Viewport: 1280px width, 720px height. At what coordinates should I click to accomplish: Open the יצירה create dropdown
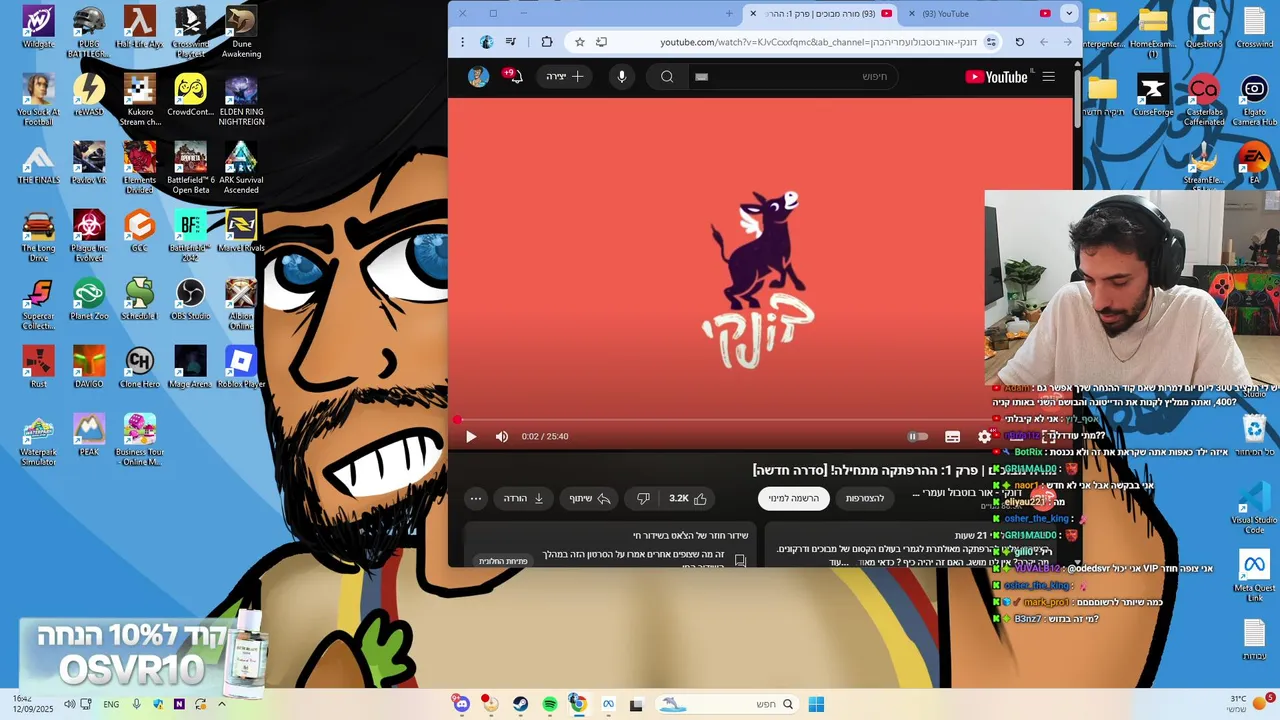click(x=565, y=77)
